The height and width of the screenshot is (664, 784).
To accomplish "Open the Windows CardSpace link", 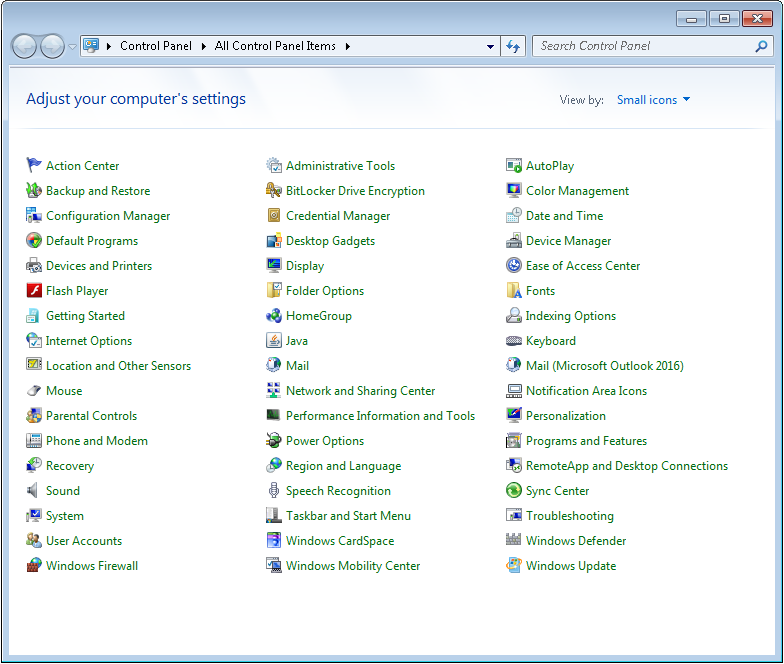I will click(340, 540).
